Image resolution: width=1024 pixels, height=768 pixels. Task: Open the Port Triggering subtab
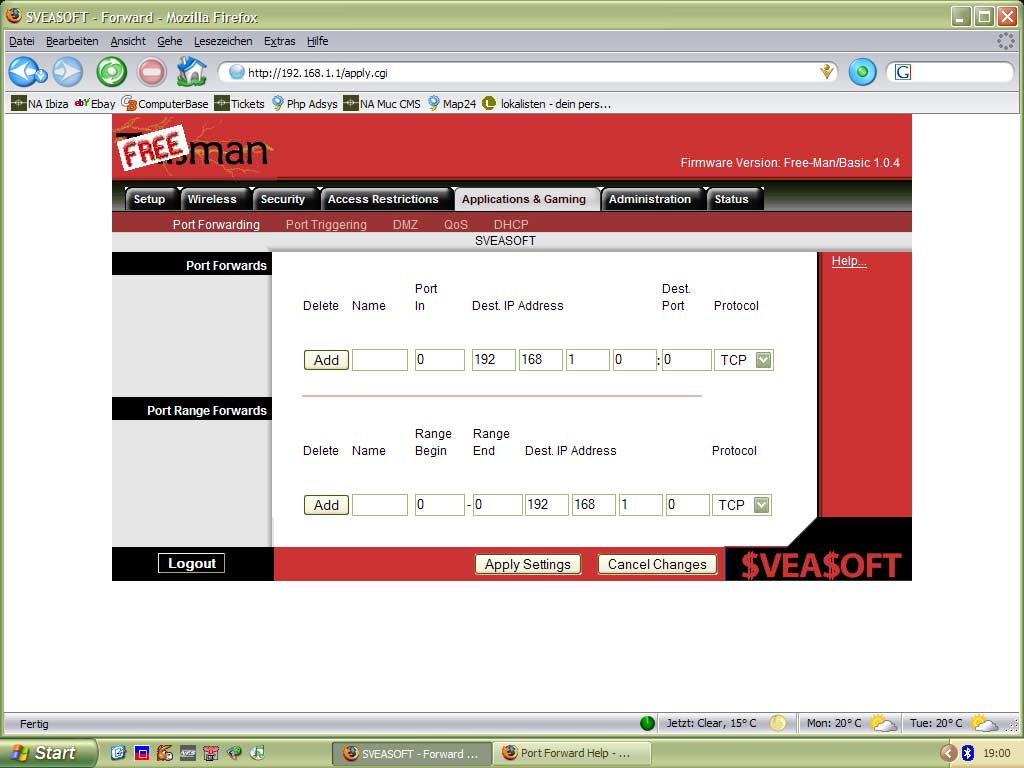click(326, 225)
